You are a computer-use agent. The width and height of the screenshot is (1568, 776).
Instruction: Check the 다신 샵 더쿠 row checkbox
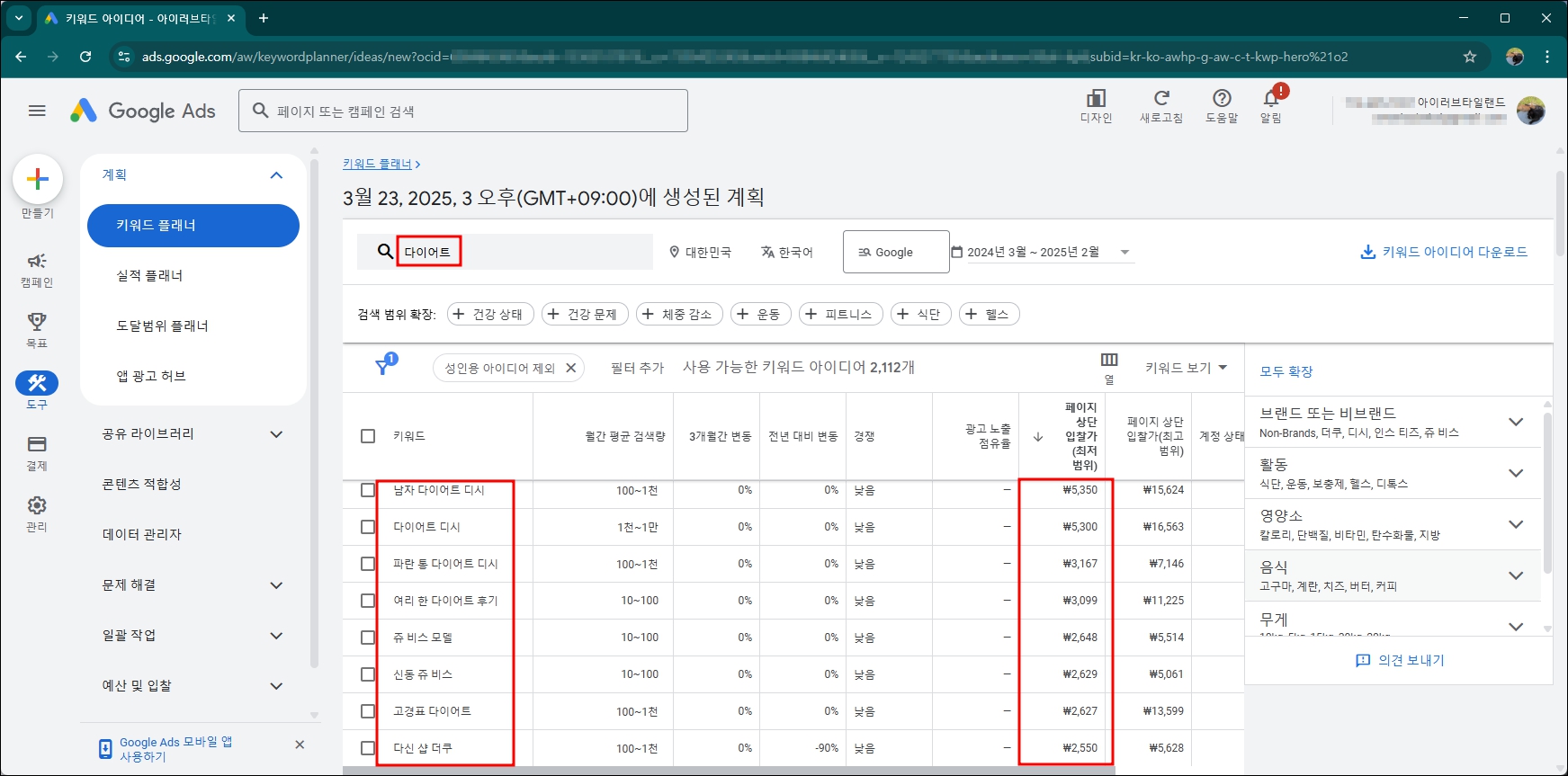(x=368, y=748)
